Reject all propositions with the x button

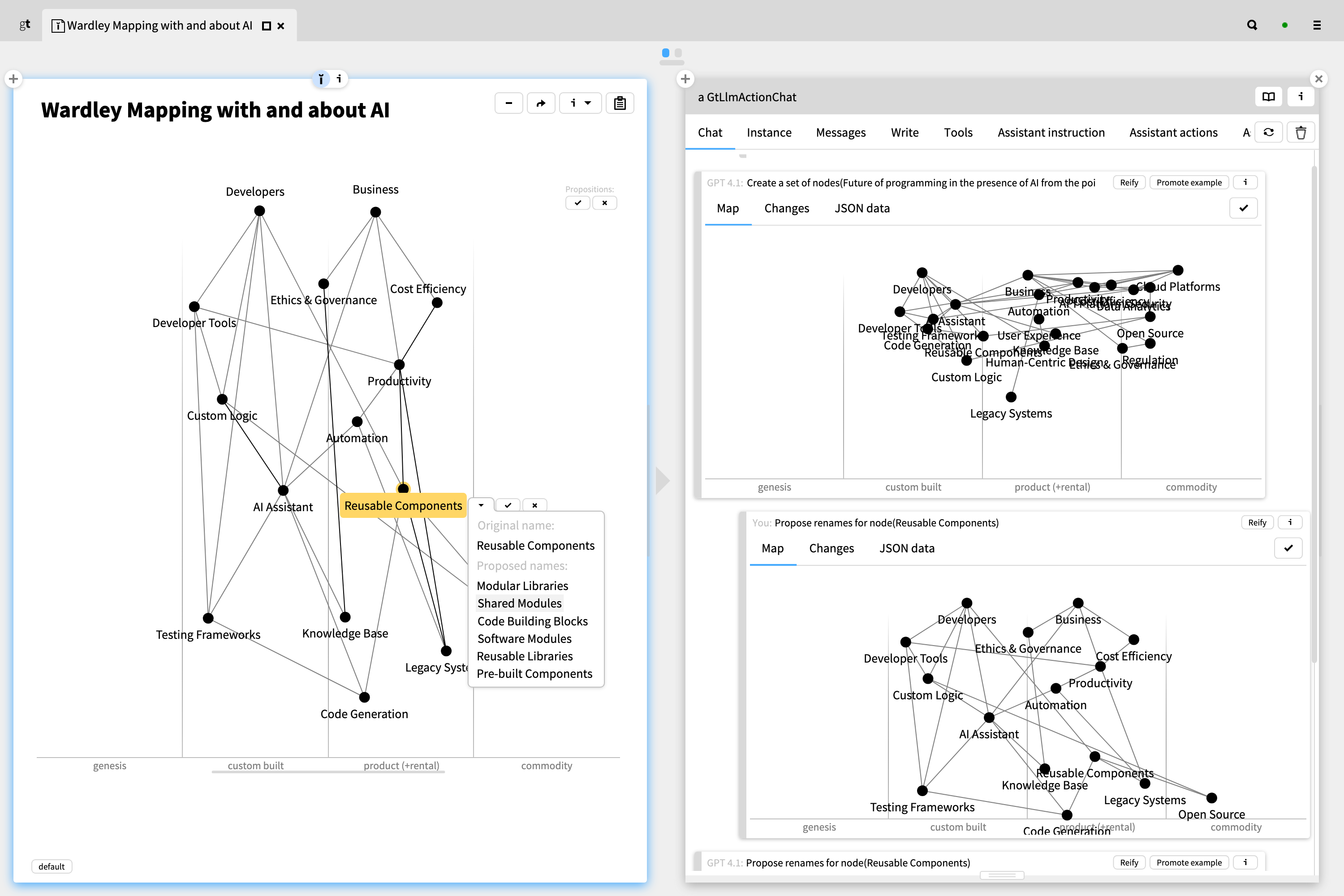coord(604,203)
